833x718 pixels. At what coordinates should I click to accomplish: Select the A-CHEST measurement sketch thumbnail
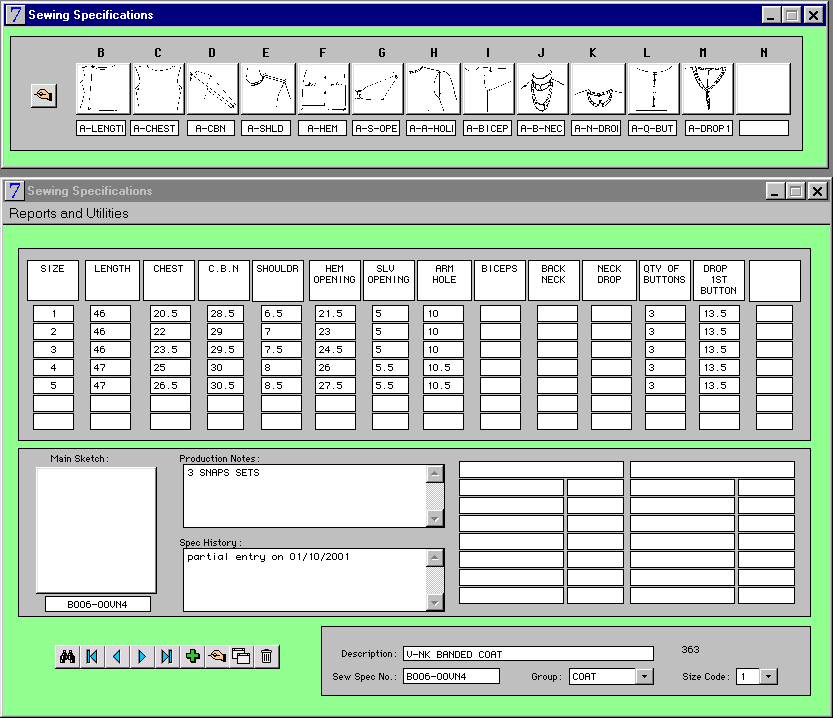155,89
